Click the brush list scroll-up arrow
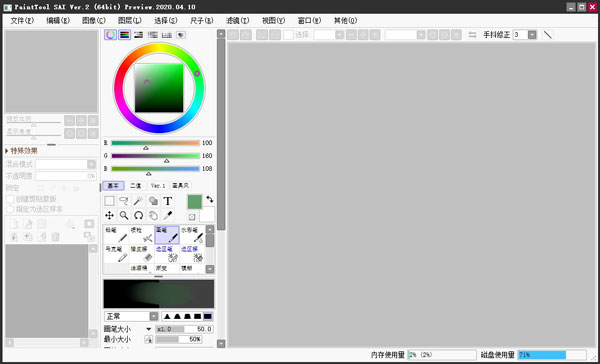The width and height of the screenshot is (600, 364). (210, 229)
